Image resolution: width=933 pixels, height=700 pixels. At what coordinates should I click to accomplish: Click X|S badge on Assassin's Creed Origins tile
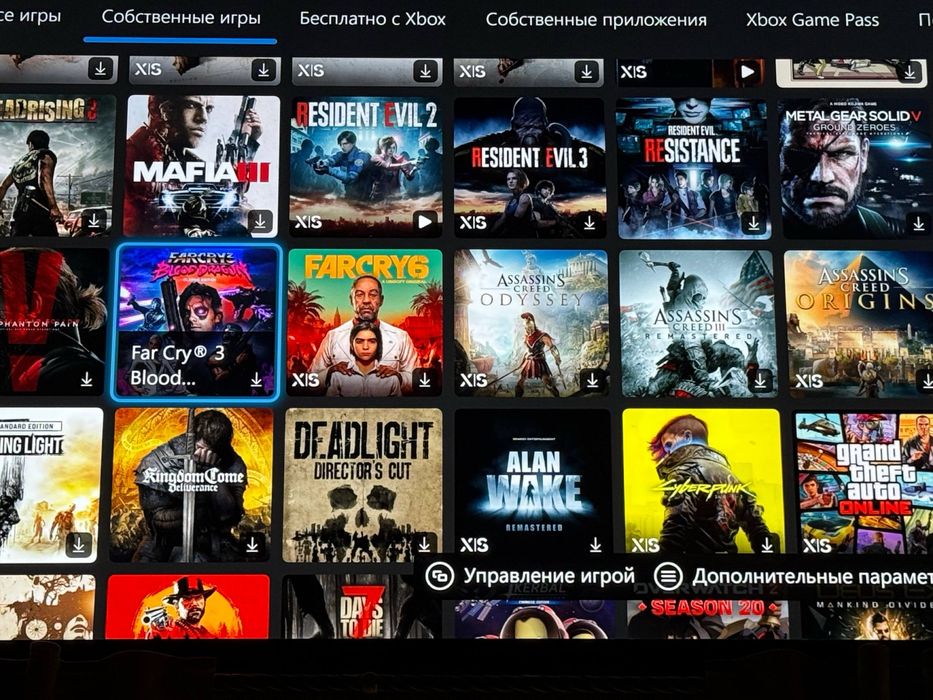pos(809,380)
